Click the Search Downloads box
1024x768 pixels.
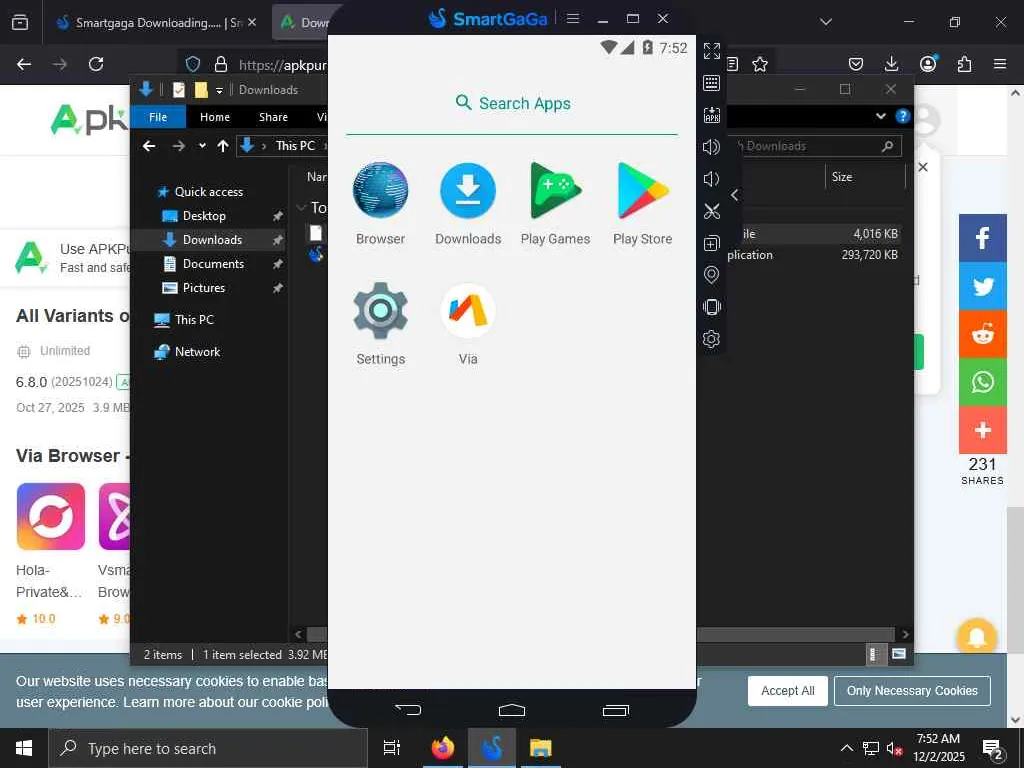(x=814, y=146)
